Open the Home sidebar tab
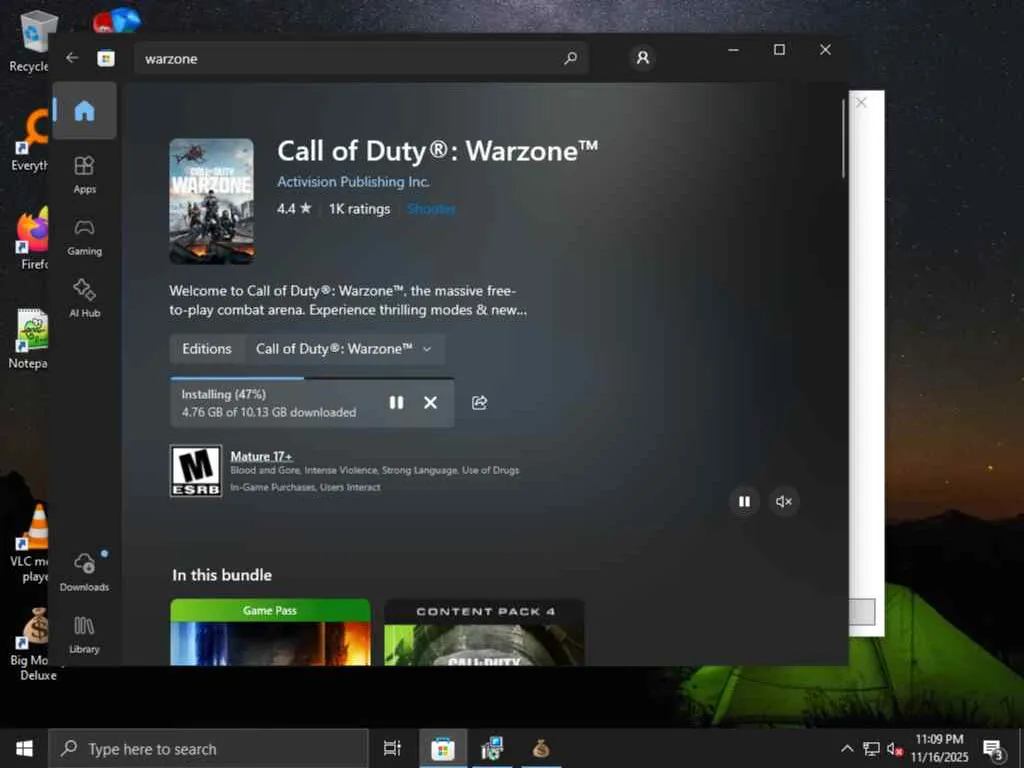Screen dimensions: 1024x768 click(x=84, y=111)
